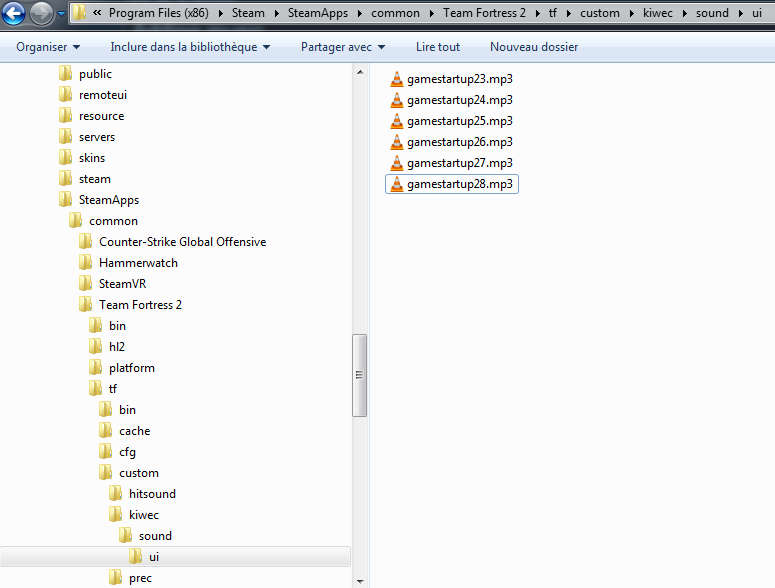Click the Lire tout button
Image resolution: width=775 pixels, height=588 pixels.
[x=438, y=47]
